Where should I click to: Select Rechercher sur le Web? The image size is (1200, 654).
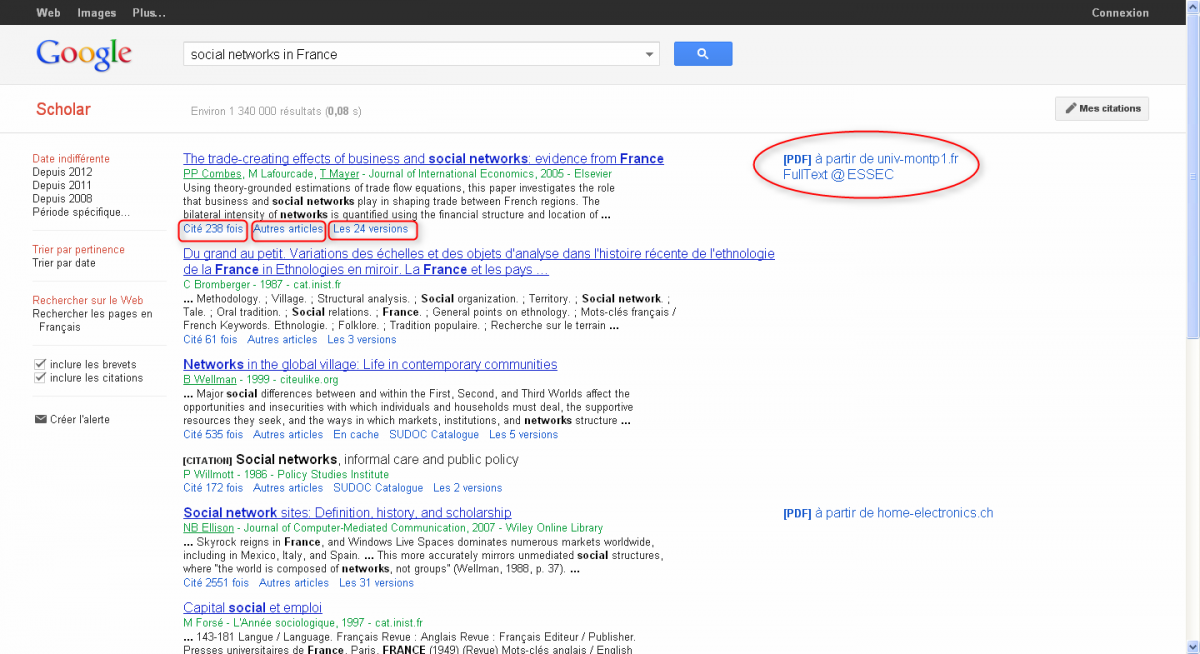coord(87,300)
